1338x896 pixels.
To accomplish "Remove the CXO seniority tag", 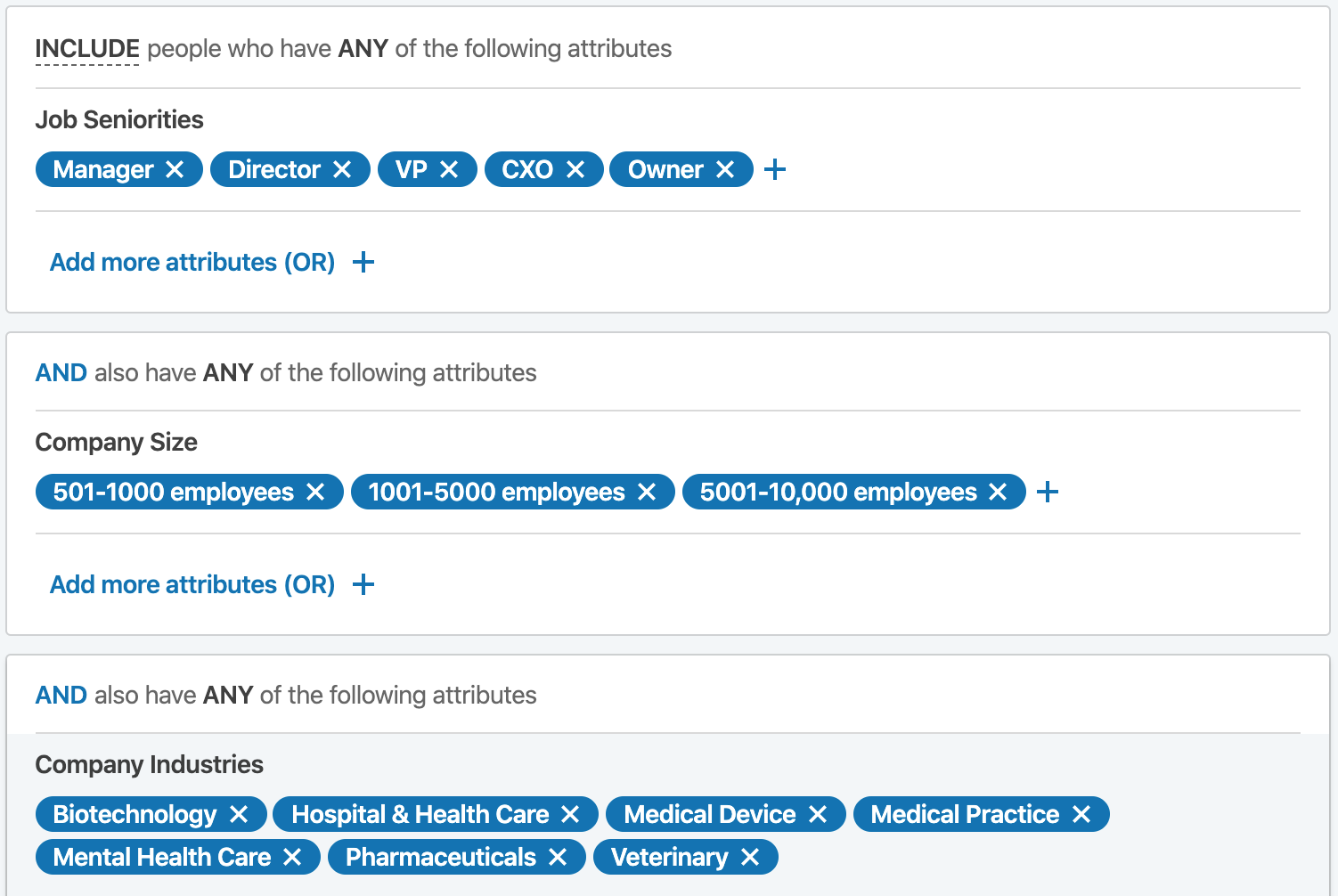I will point(575,169).
